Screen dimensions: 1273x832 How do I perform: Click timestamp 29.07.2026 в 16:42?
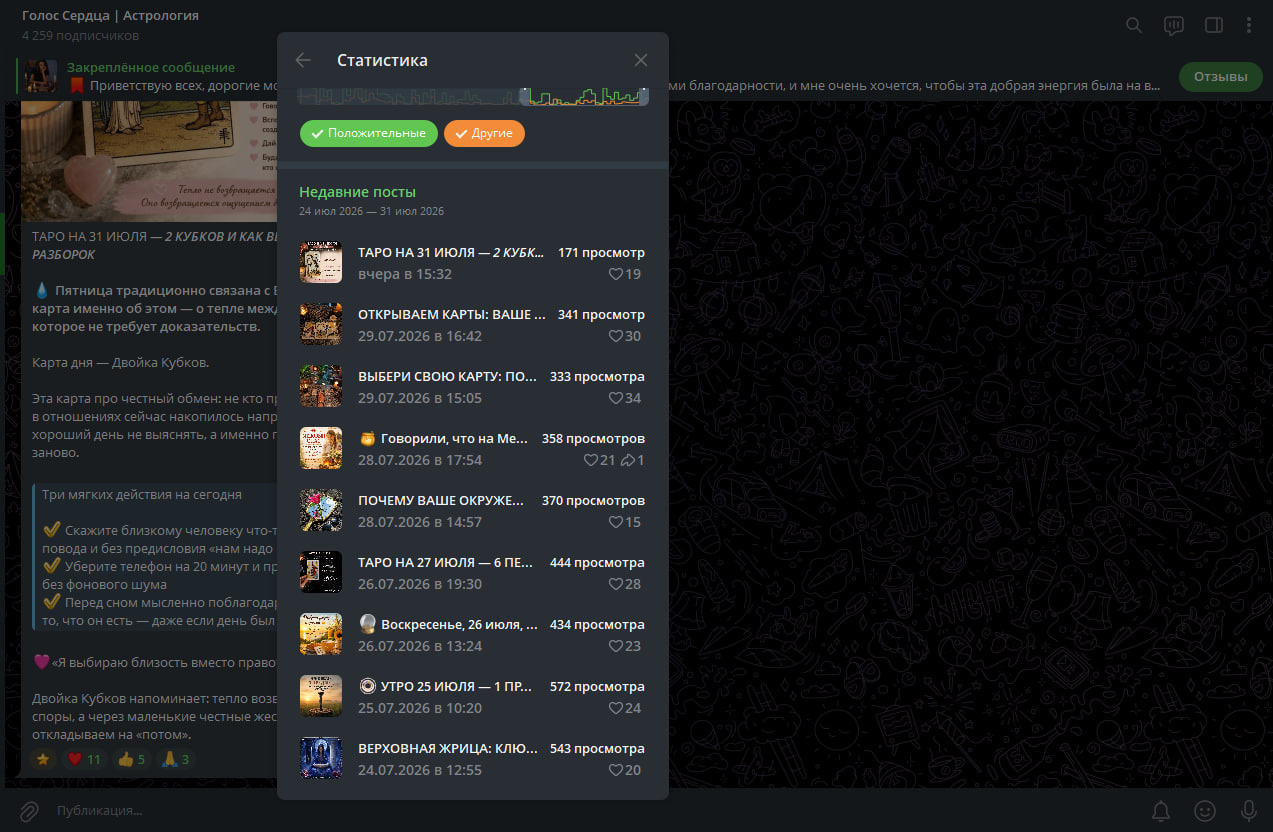(x=420, y=336)
